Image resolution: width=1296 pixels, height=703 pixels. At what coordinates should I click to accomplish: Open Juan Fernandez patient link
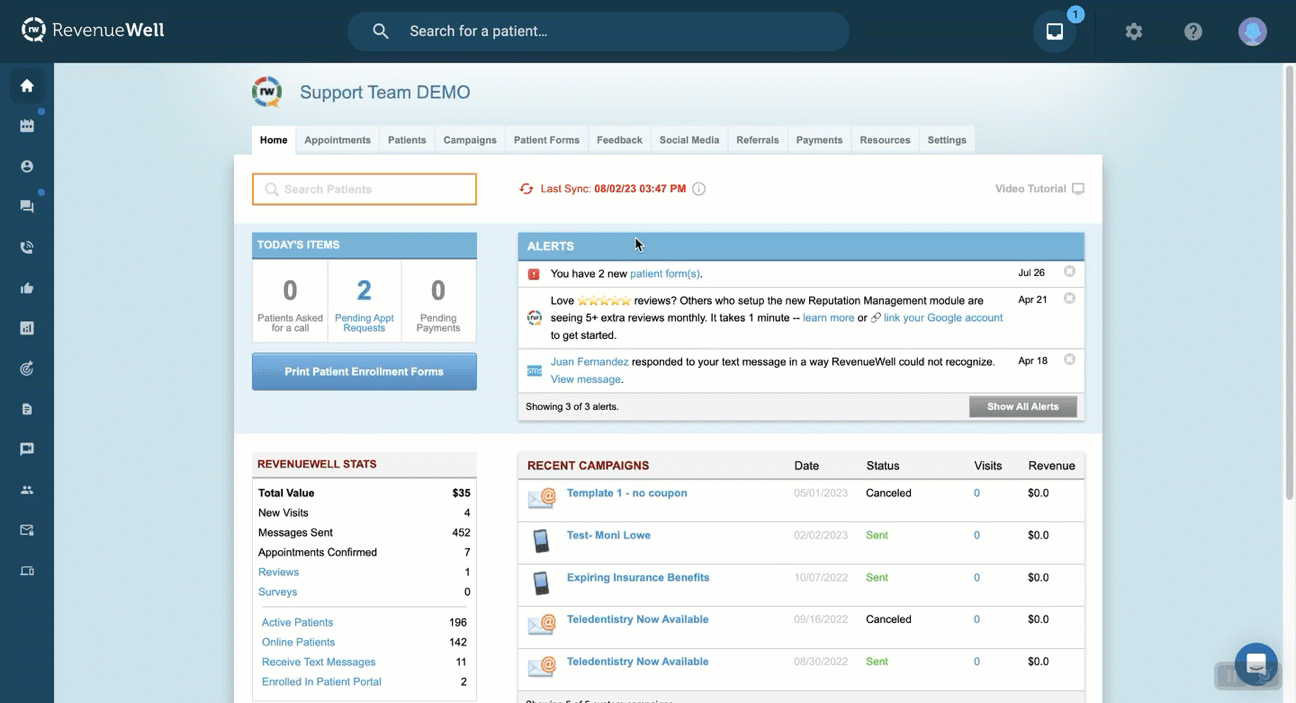tap(590, 362)
